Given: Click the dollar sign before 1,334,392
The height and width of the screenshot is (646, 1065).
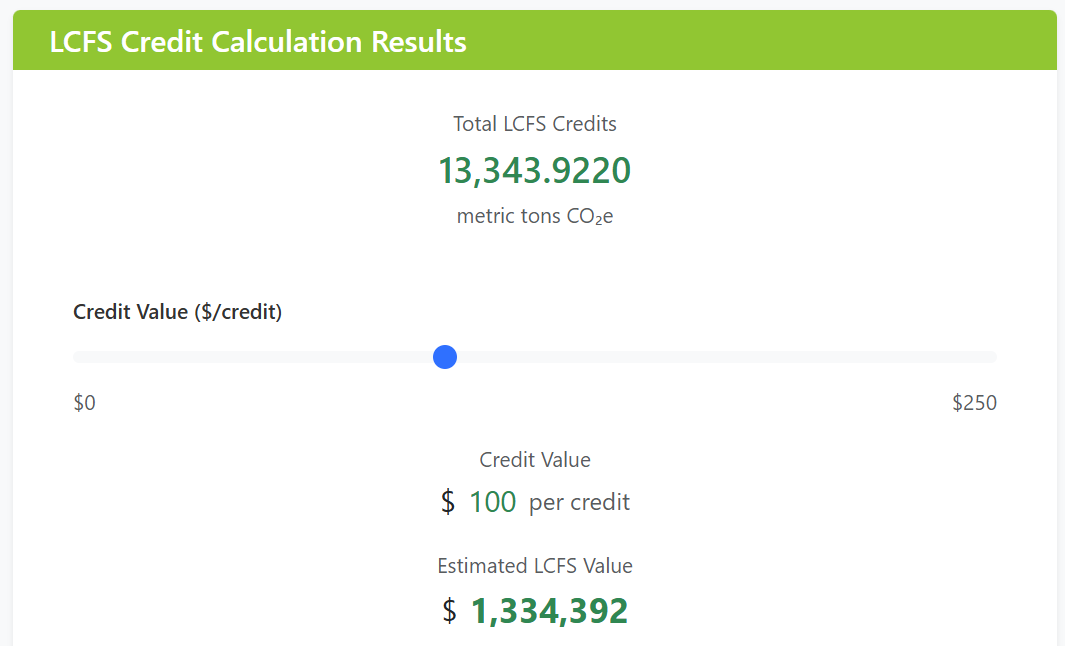Looking at the screenshot, I should tap(450, 611).
